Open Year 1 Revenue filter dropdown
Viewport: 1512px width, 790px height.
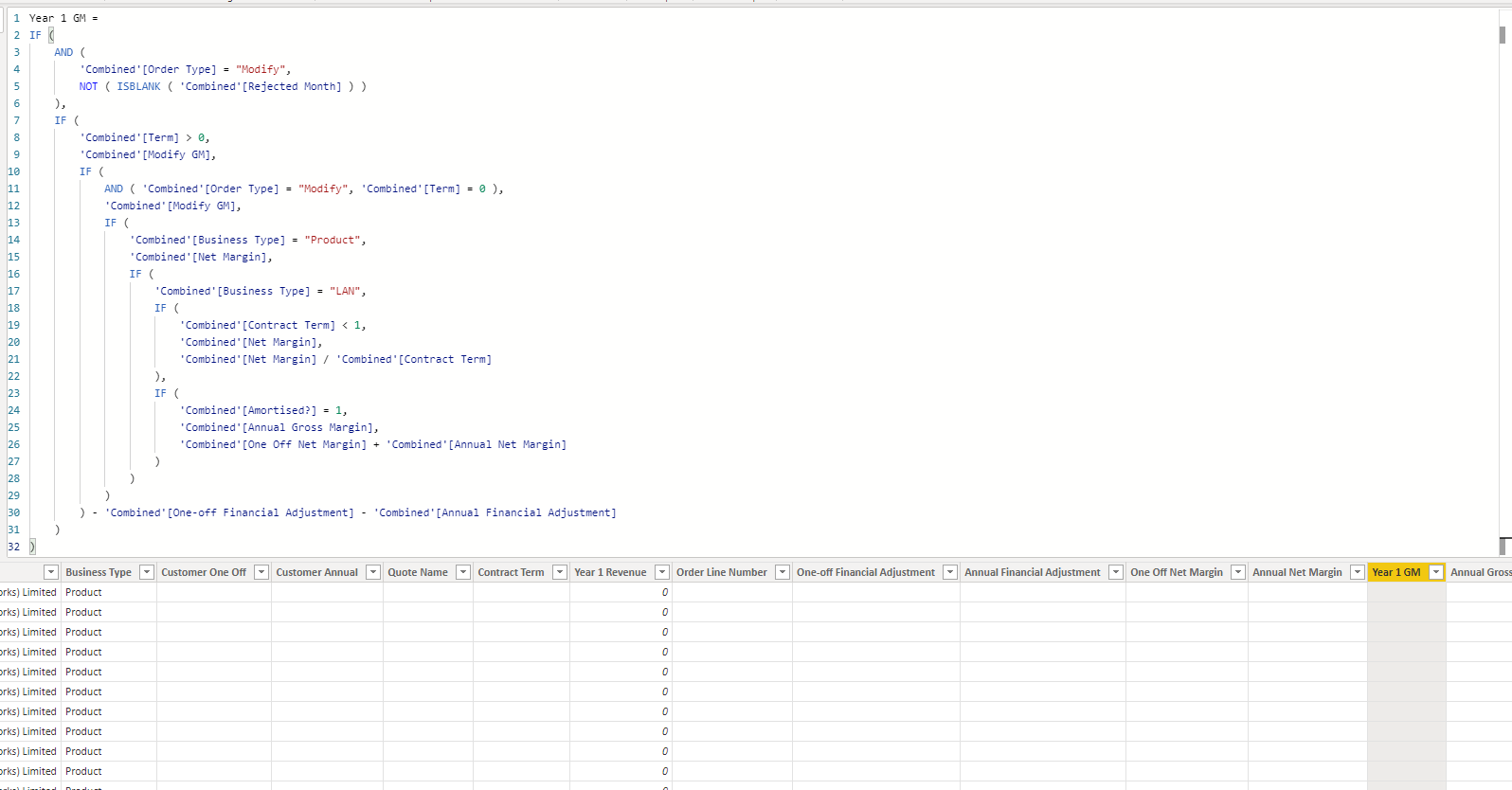(x=662, y=572)
